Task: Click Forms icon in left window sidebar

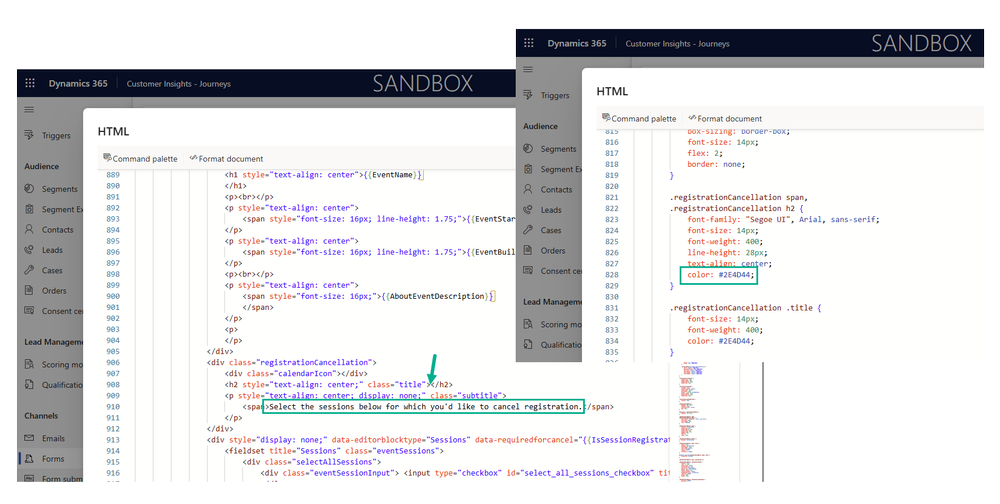Action: [29, 459]
